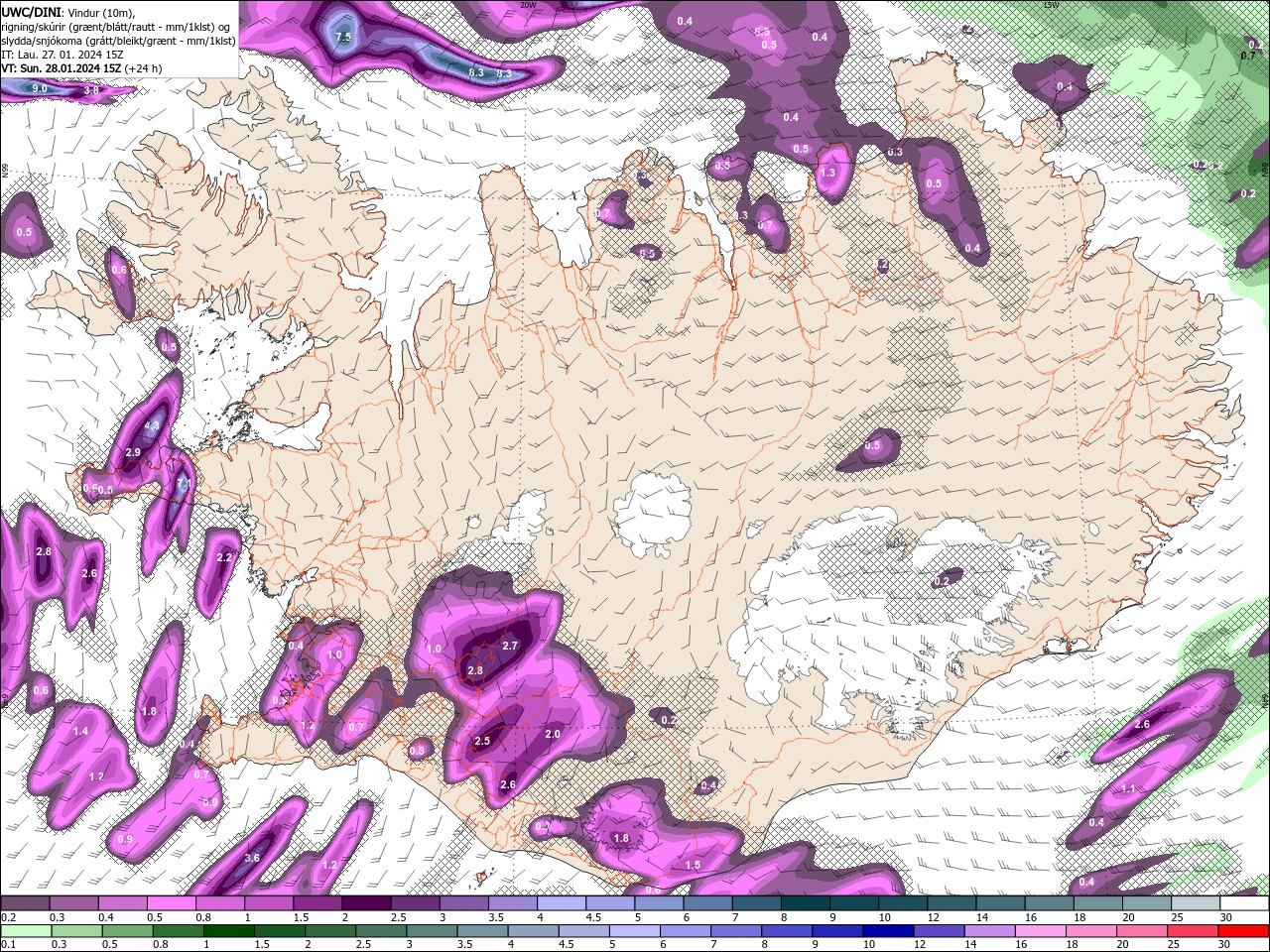Select the darkest purple swatch labeled 2

[x=366, y=903]
